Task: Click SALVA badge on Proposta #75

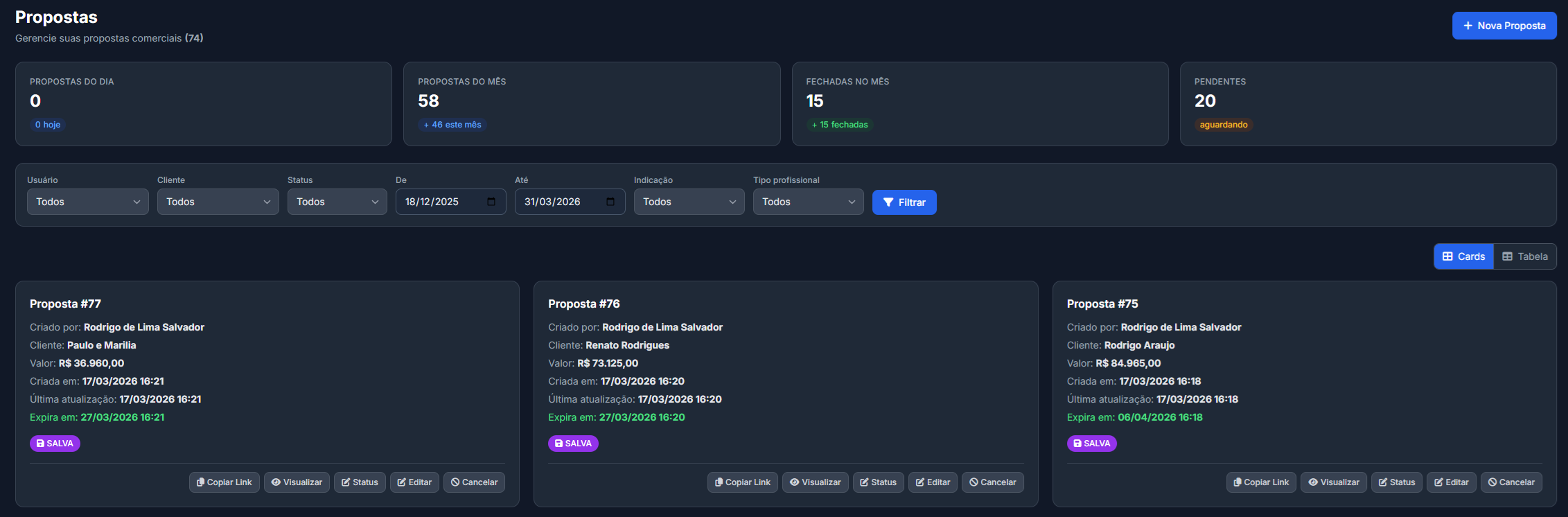Action: [1092, 444]
